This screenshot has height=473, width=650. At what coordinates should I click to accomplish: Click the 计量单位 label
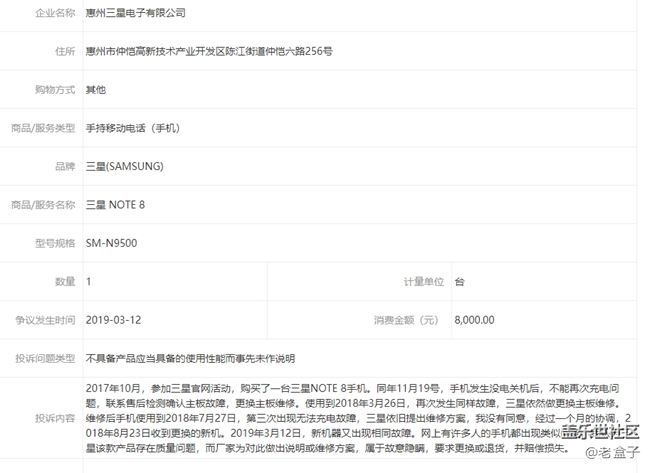pyautogui.click(x=424, y=281)
